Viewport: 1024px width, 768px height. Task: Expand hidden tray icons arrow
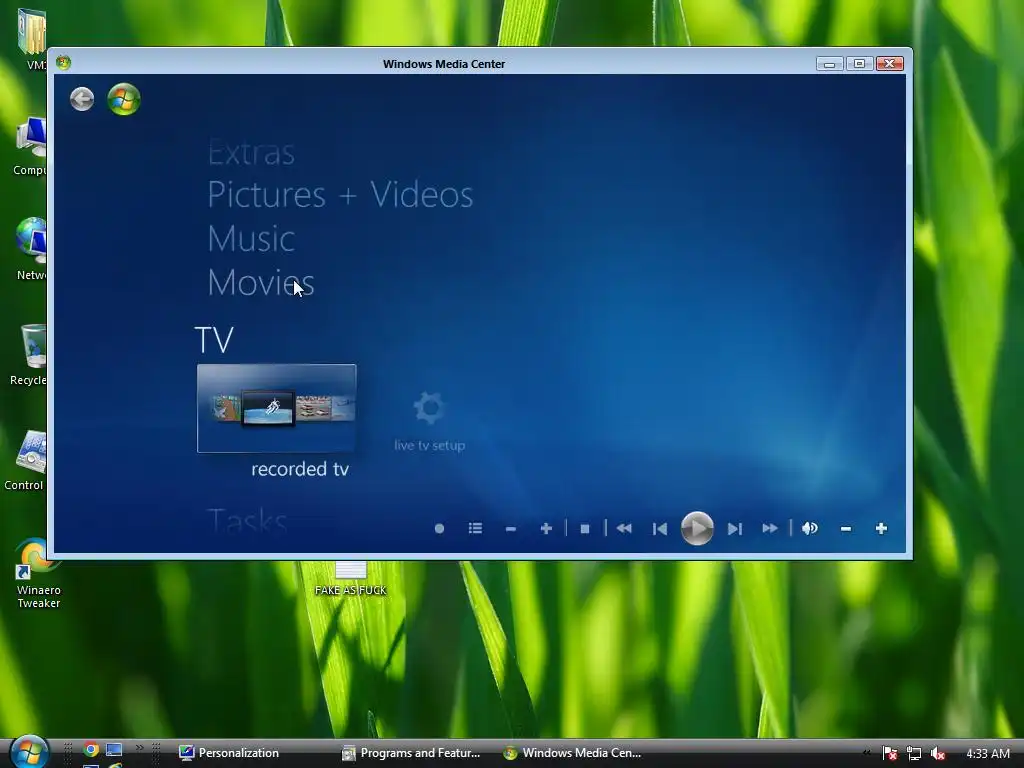(867, 753)
